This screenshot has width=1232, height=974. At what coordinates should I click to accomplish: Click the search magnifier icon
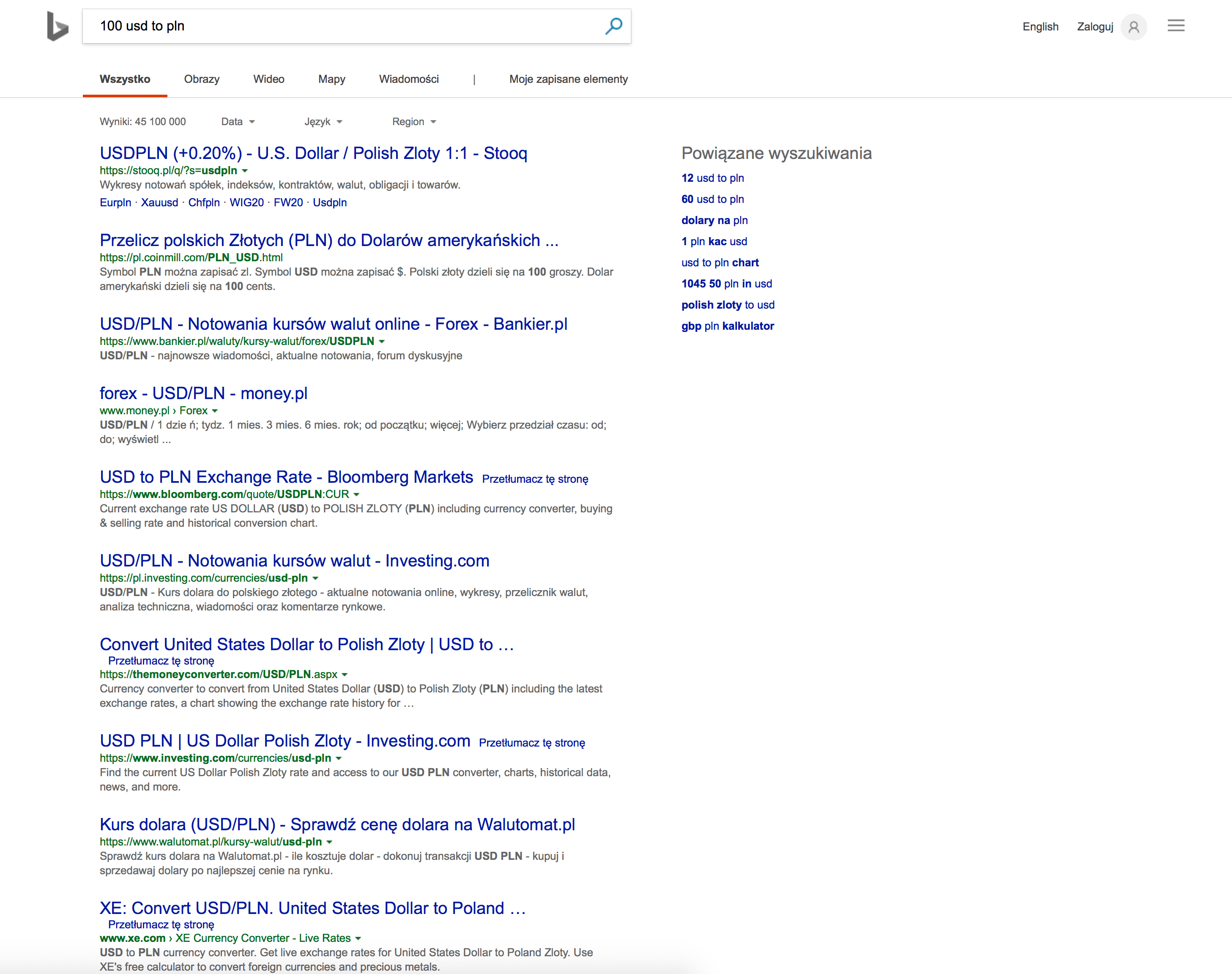[x=613, y=26]
